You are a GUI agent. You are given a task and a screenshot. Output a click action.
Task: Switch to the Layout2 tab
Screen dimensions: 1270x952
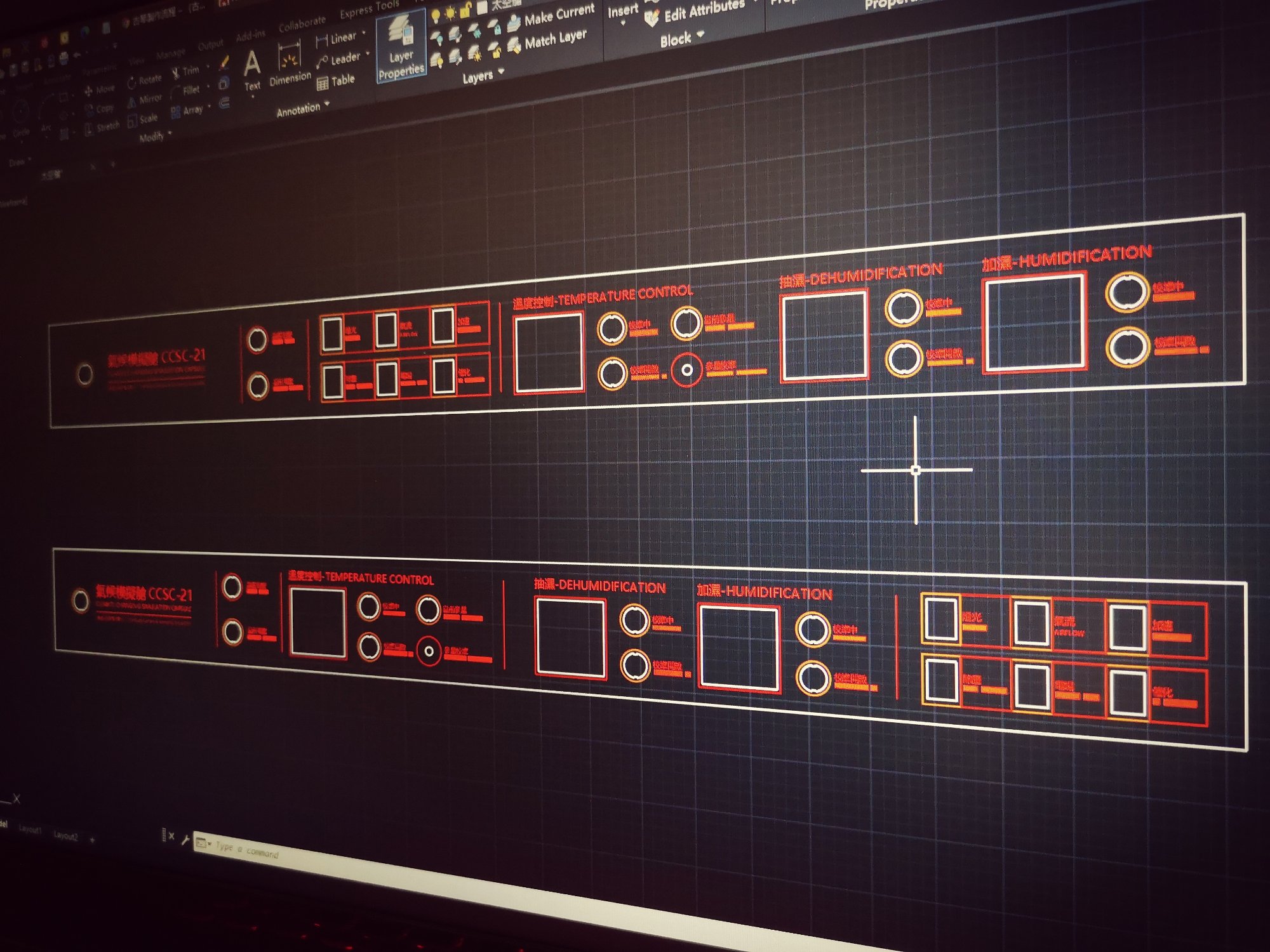pos(65,835)
